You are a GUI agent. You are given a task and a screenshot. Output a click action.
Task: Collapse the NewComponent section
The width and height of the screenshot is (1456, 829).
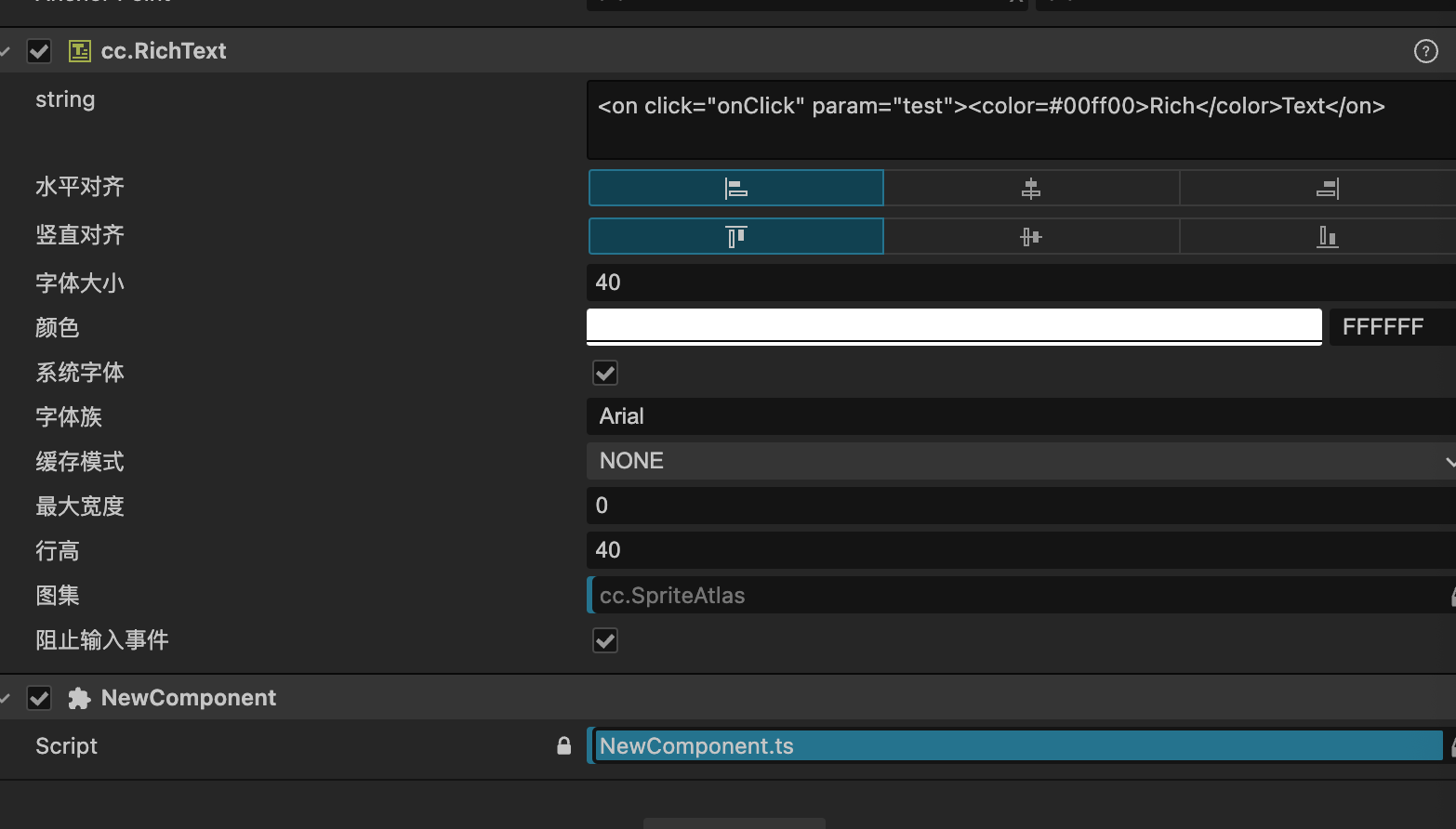tap(7, 698)
